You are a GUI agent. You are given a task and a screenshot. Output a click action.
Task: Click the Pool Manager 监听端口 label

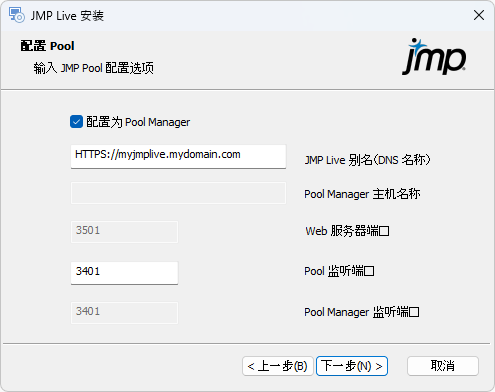(x=362, y=312)
